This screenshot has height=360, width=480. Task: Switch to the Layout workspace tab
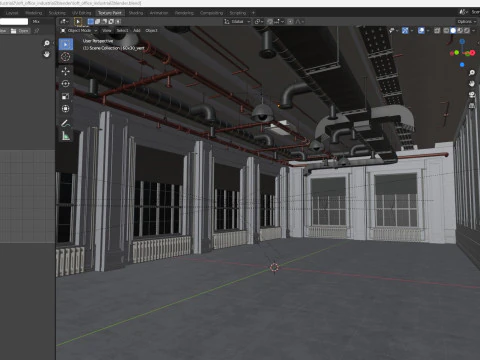(x=12, y=13)
